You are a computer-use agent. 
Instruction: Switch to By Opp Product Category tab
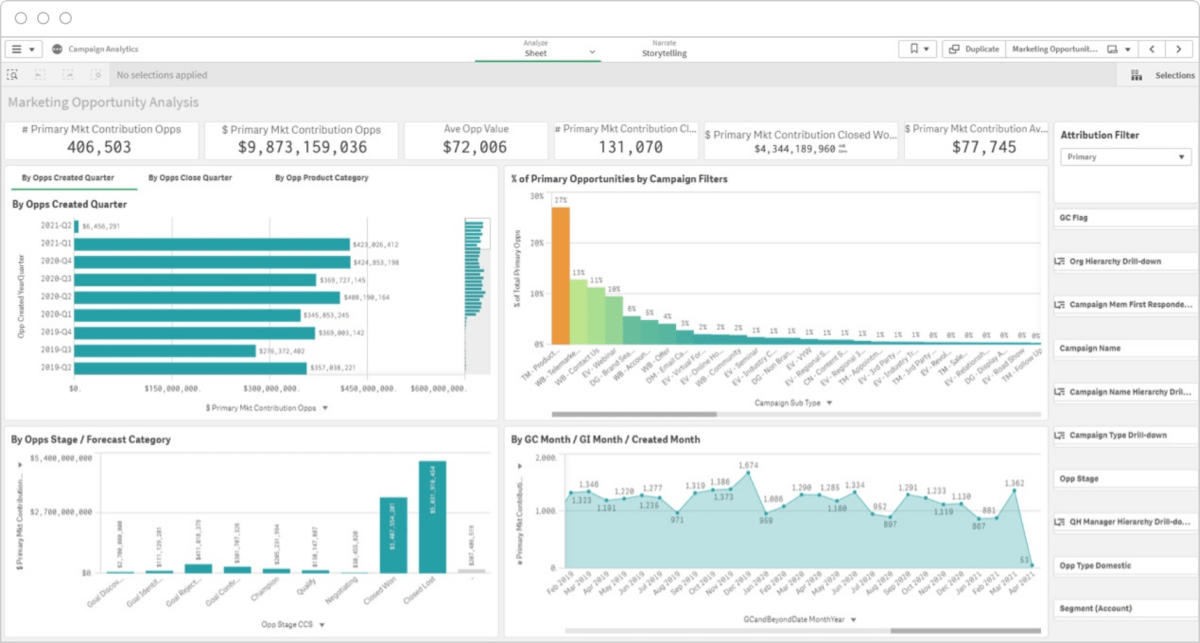[x=321, y=178]
